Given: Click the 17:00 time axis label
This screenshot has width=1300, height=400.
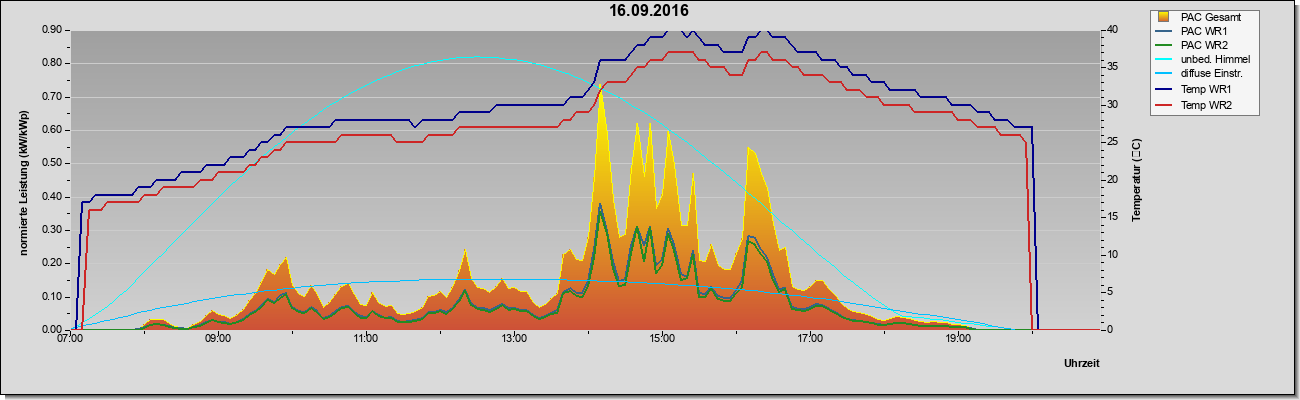Looking at the screenshot, I should 810,339.
